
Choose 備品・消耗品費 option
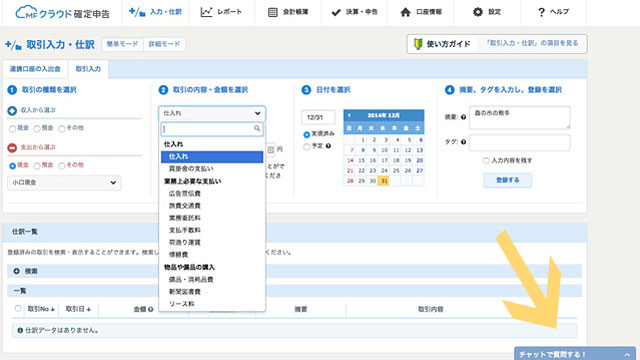(x=212, y=280)
